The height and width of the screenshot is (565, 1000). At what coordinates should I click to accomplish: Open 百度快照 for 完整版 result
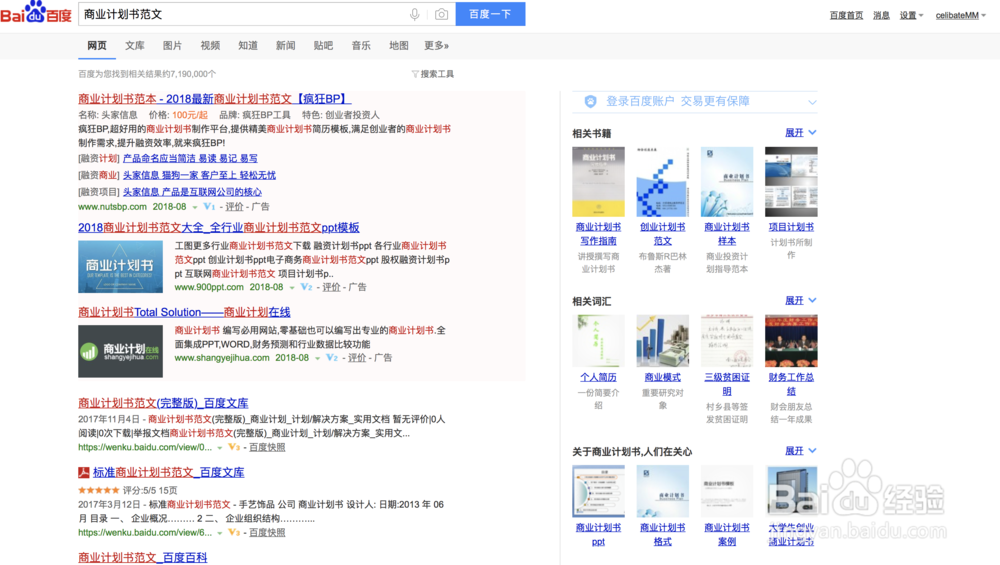click(267, 447)
